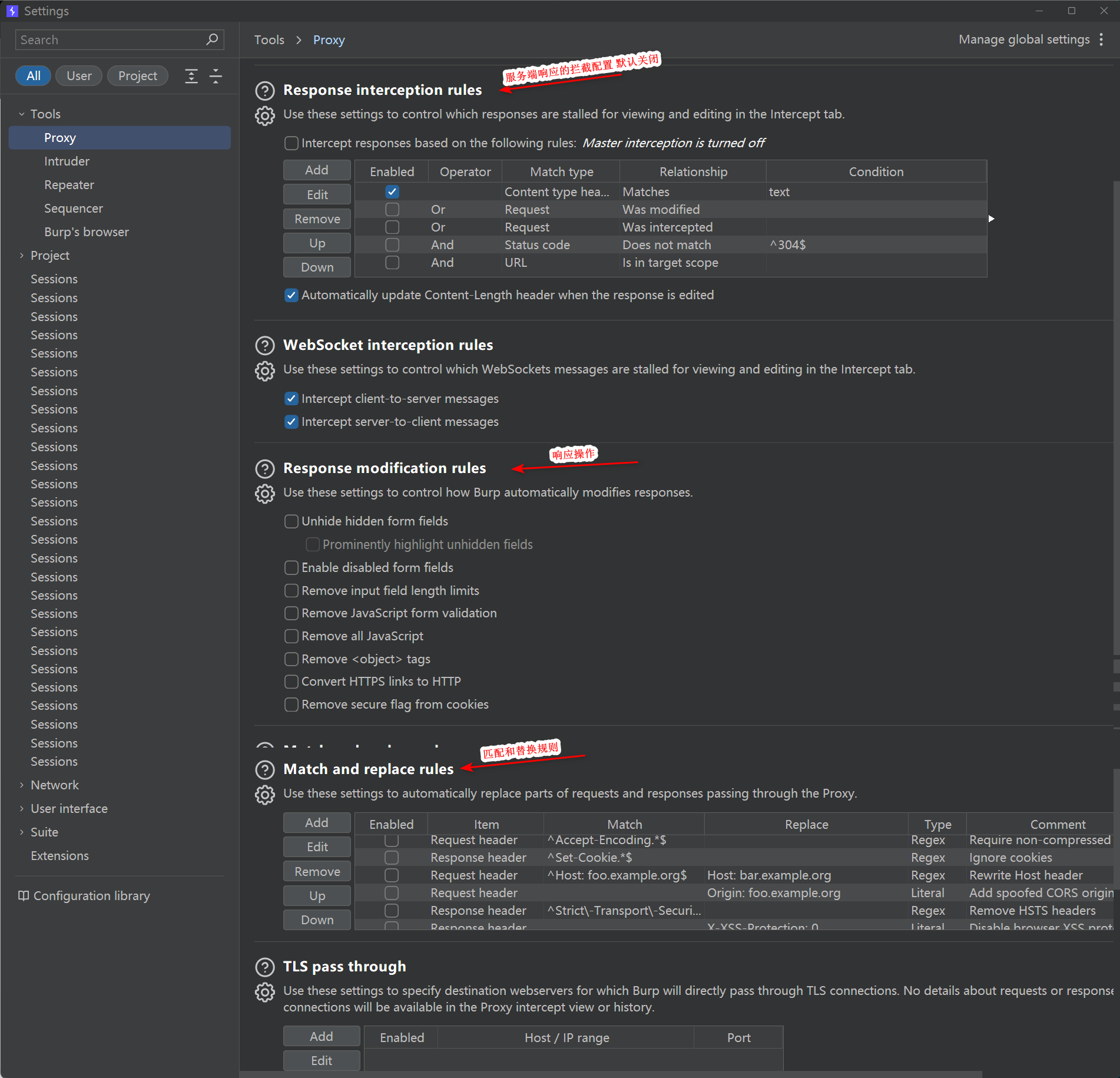Select the User filter tab
The image size is (1120, 1078).
79,76
